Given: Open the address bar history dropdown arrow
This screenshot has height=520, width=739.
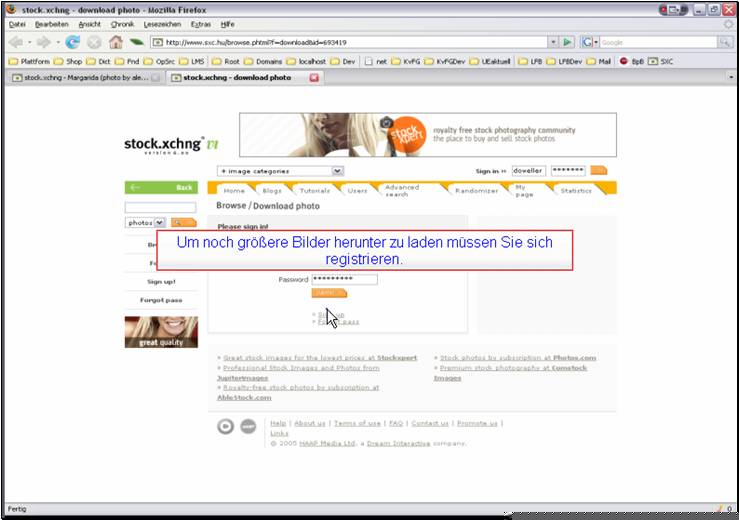Looking at the screenshot, I should pyautogui.click(x=553, y=42).
